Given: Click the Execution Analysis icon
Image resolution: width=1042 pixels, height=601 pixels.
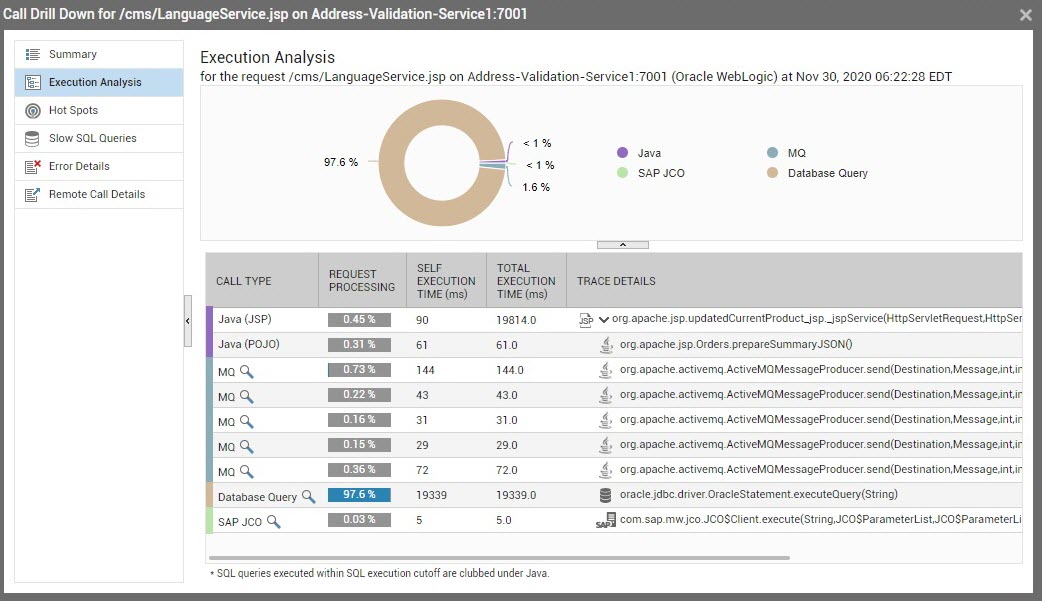Looking at the screenshot, I should coord(33,82).
